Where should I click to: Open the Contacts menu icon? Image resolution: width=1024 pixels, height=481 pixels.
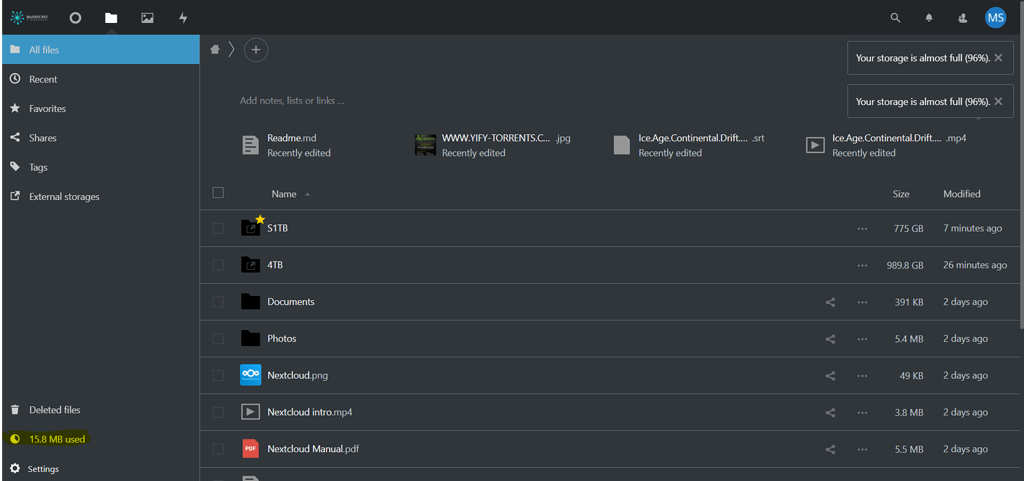click(963, 18)
